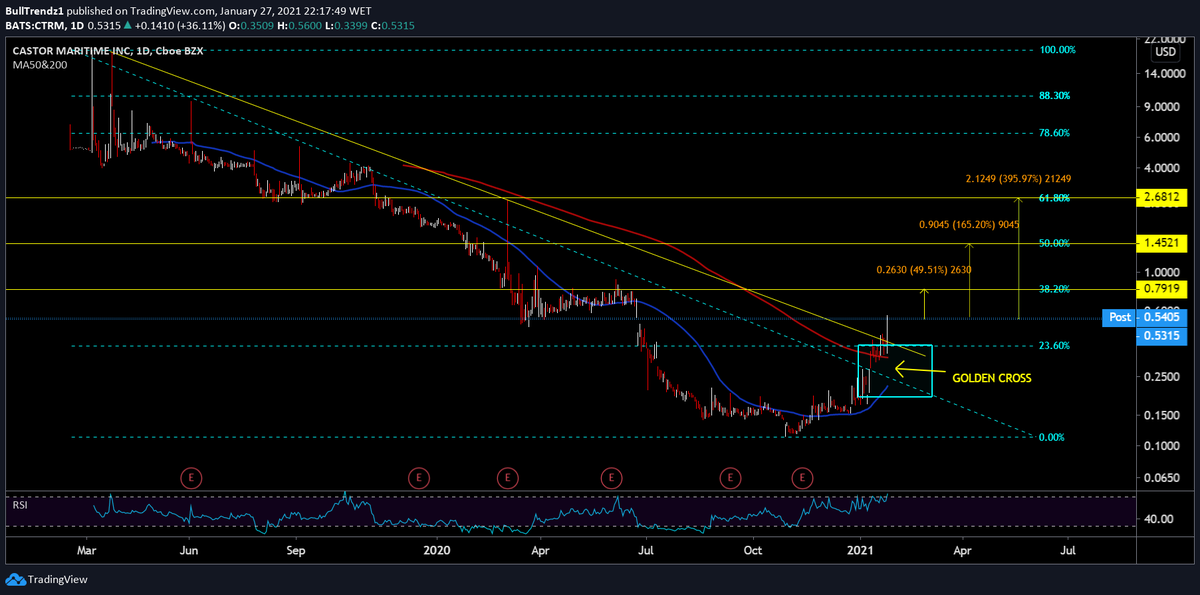Viewport: 1200px width, 595px height.
Task: Click the 2021 label on time axis
Action: (x=861, y=550)
